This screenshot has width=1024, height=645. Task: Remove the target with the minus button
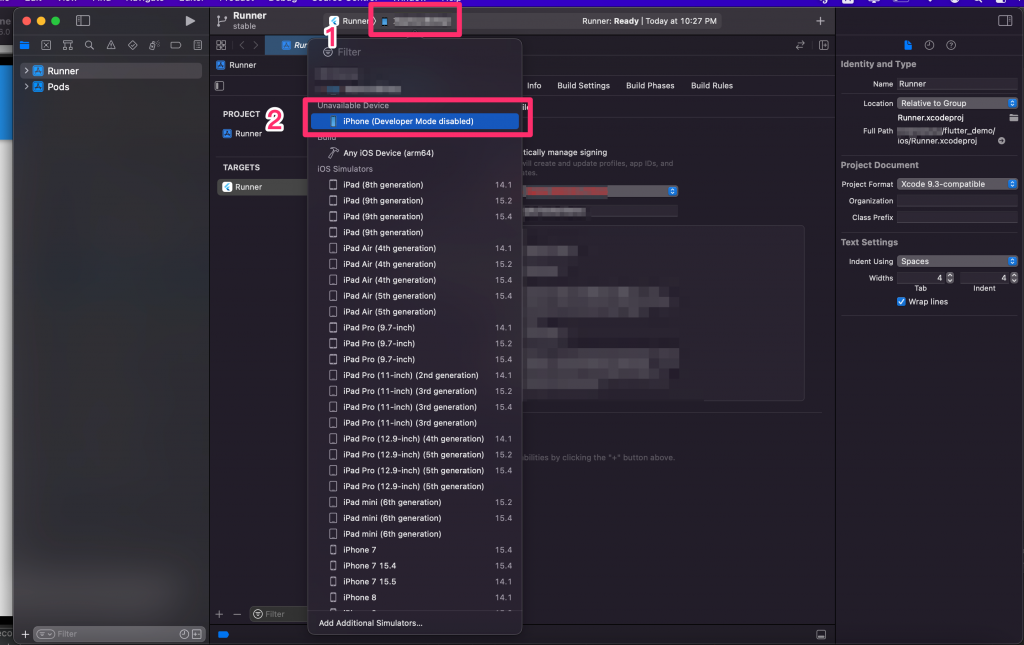pyautogui.click(x=237, y=614)
